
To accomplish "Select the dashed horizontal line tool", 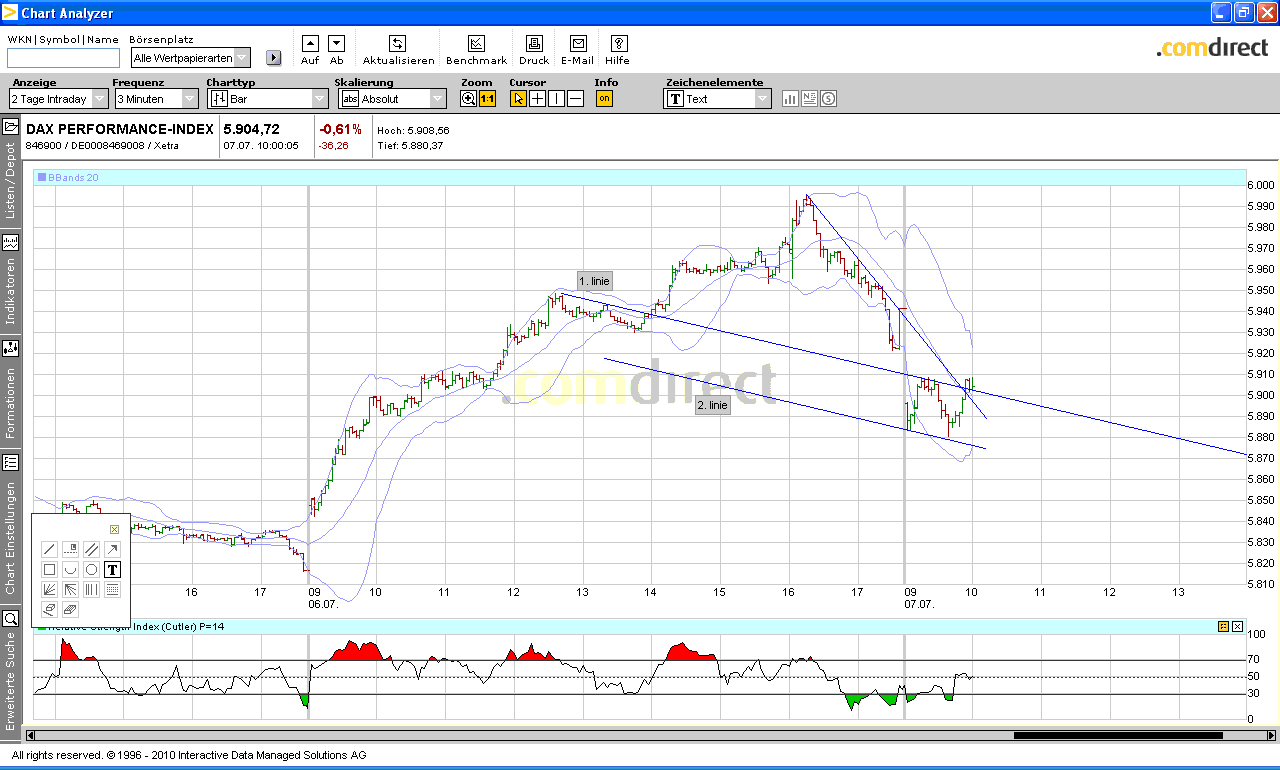I will click(x=70, y=549).
